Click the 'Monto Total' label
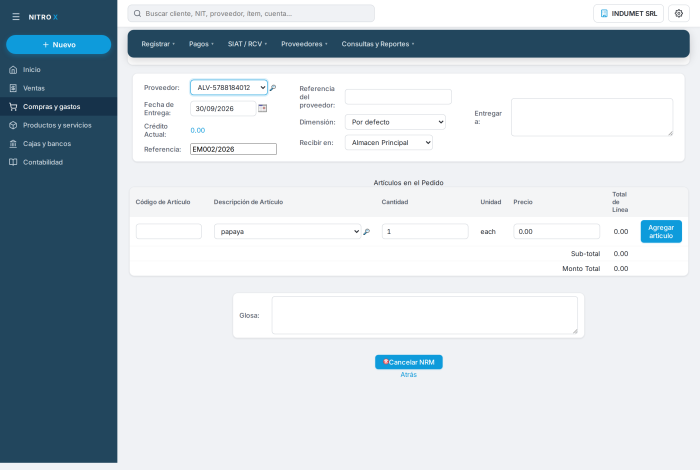The height and width of the screenshot is (470, 700). tap(581, 268)
